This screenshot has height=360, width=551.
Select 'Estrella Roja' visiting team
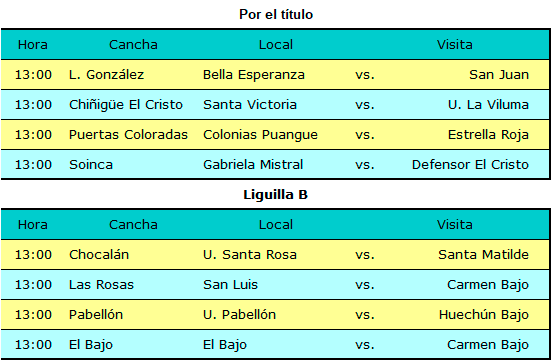click(x=488, y=135)
